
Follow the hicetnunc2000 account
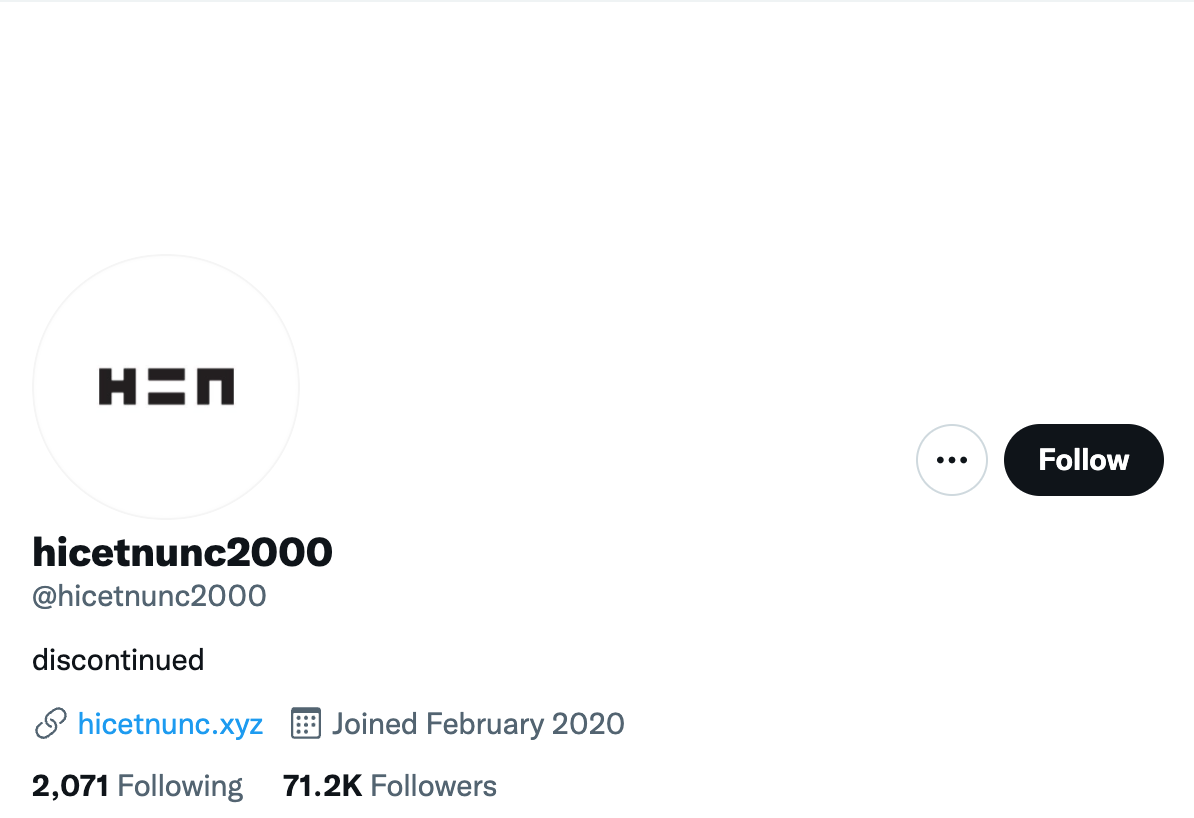(x=1084, y=460)
